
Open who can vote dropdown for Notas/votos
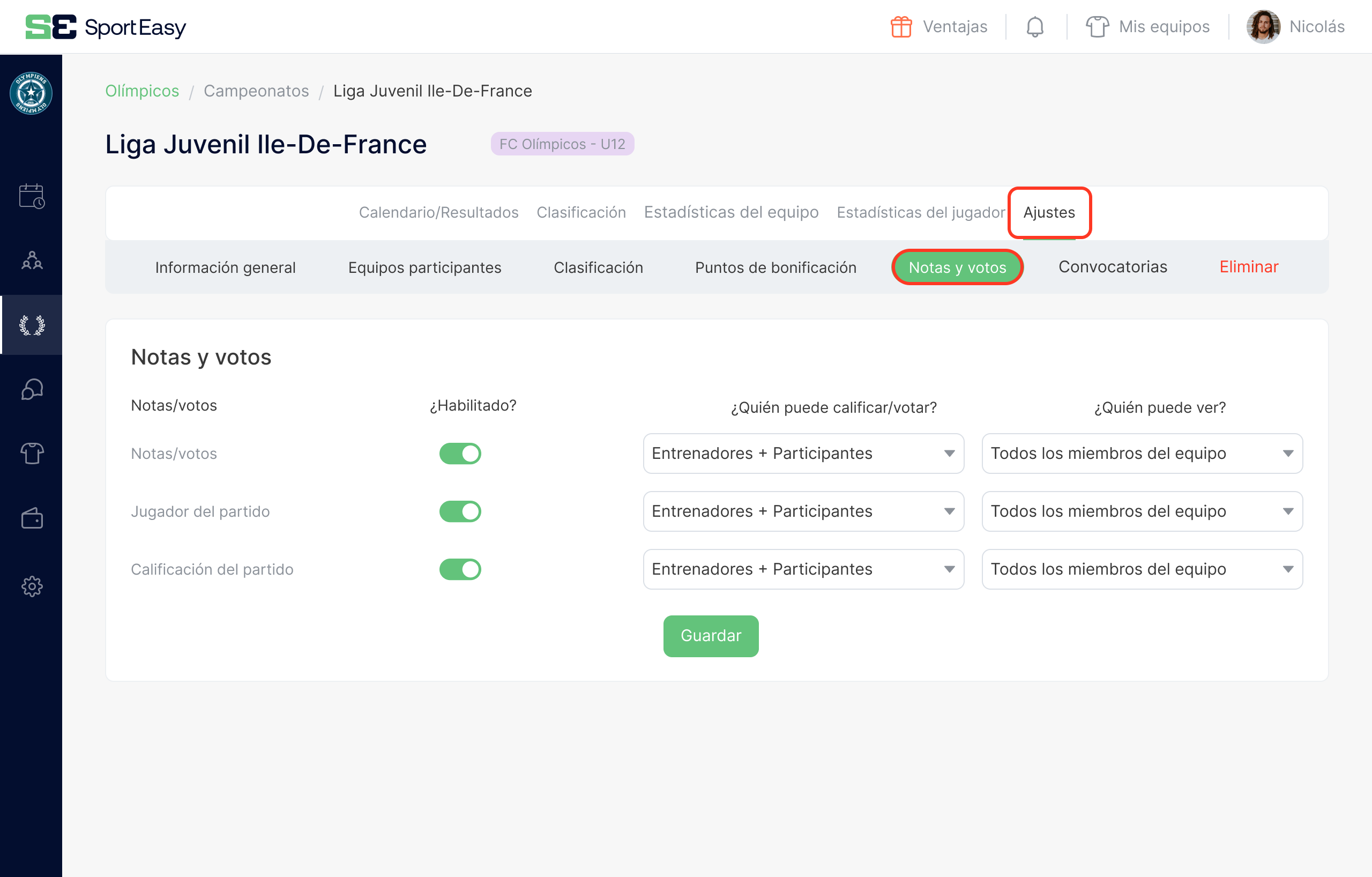[803, 454]
